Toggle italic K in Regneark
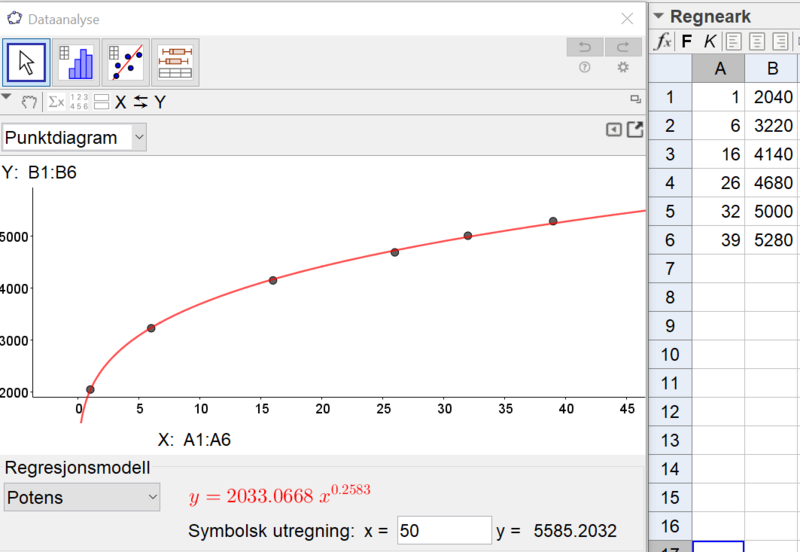The width and height of the screenshot is (800, 552). point(710,41)
